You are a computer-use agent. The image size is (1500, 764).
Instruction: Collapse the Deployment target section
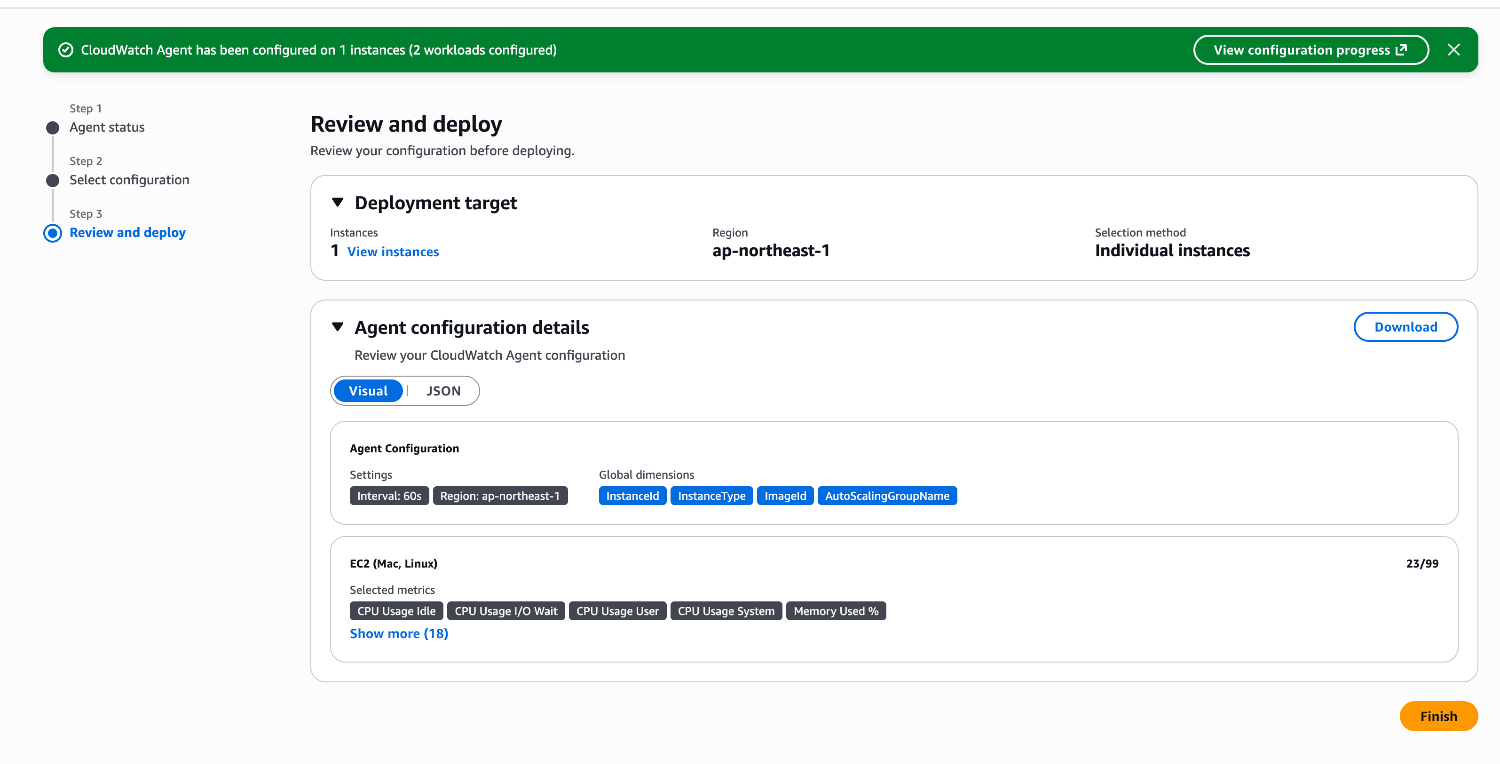coord(338,203)
